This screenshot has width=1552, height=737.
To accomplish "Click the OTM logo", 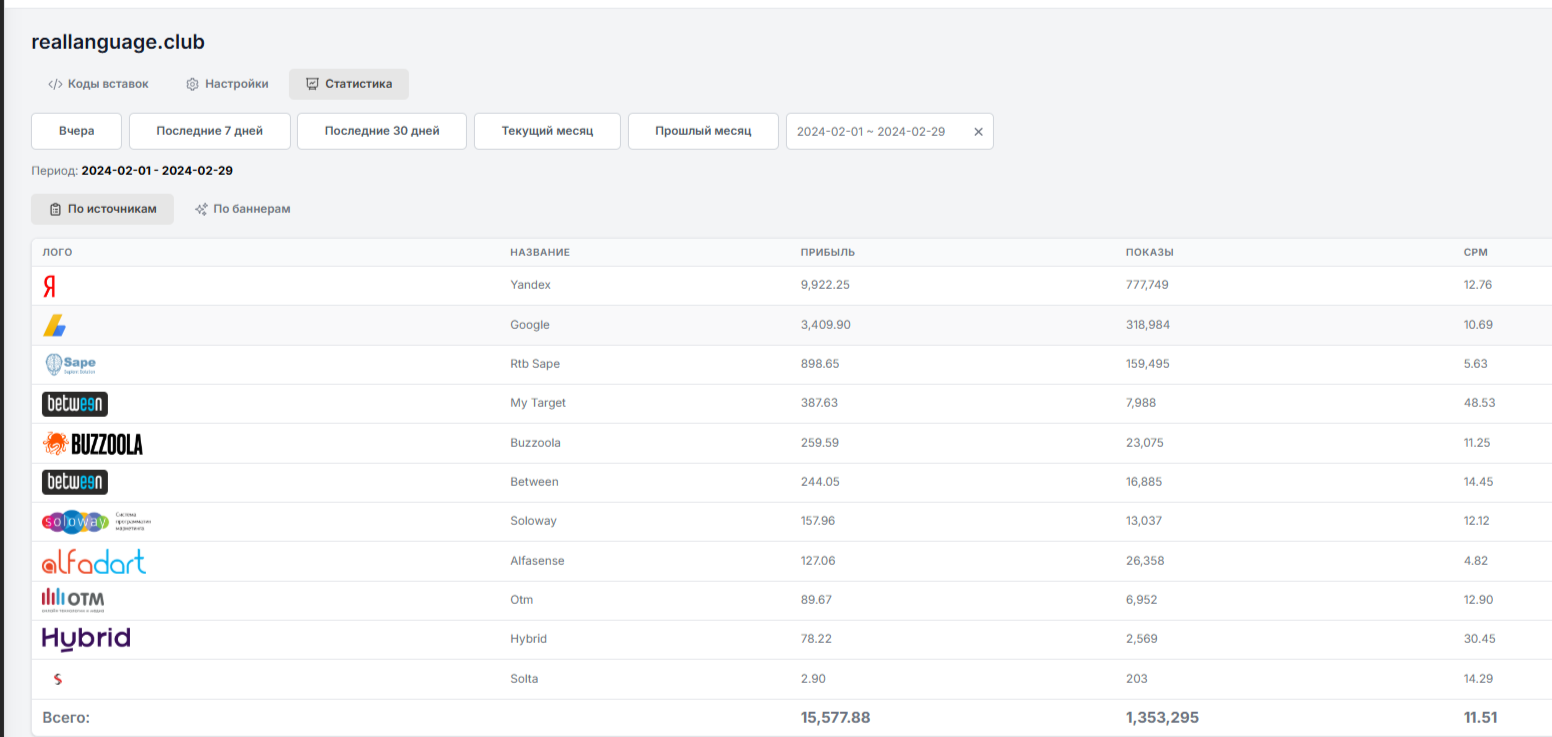I will [73, 600].
